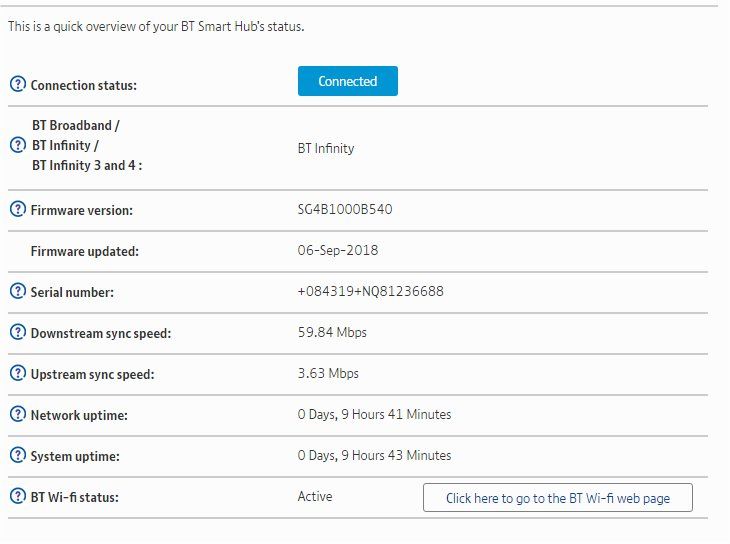Click the Upstream sync speed help icon
Viewport: 730px width, 544px height.
(x=17, y=373)
